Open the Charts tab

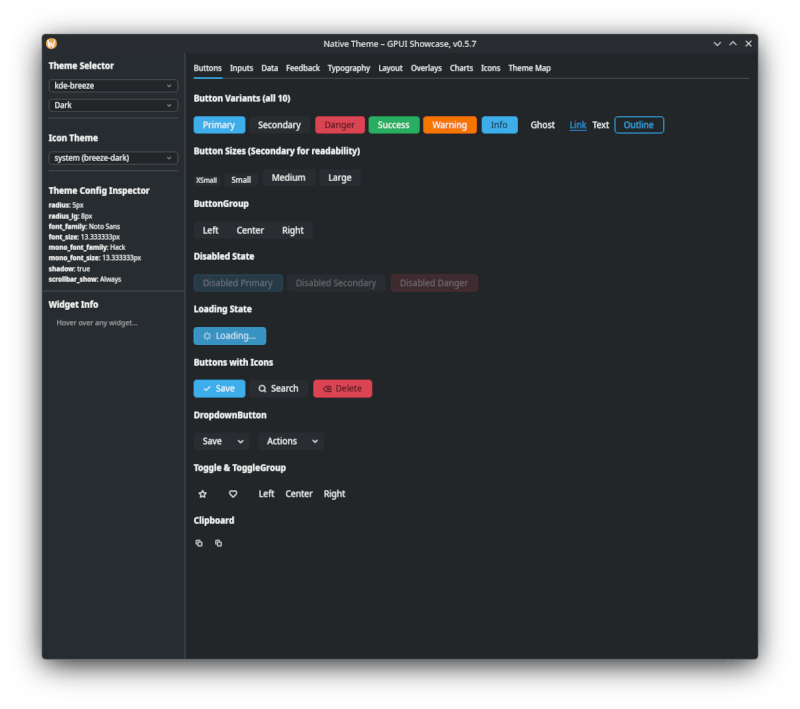coord(461,68)
